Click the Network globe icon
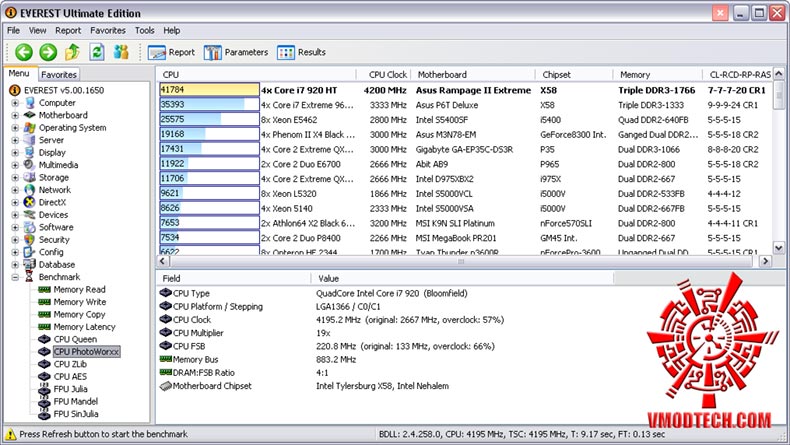This screenshot has width=790, height=445. click(30, 190)
